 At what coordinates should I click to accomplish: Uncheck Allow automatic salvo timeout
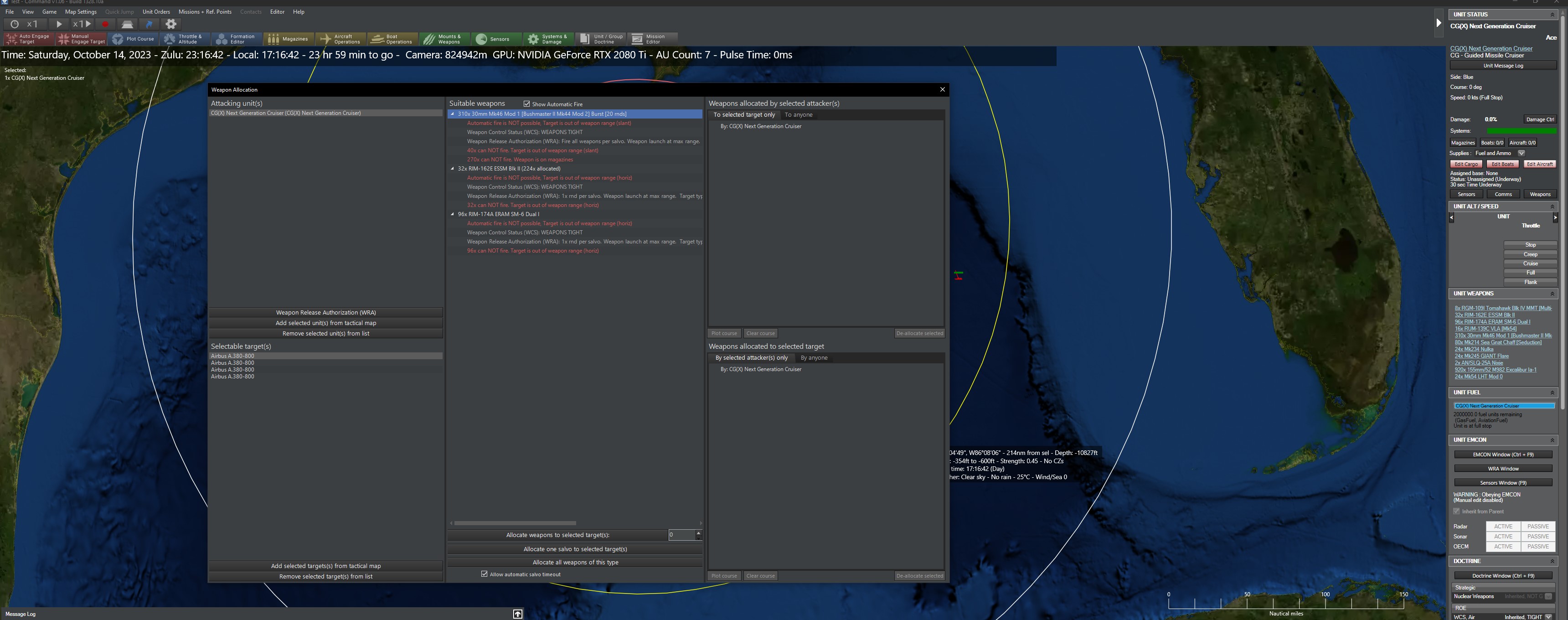(485, 574)
